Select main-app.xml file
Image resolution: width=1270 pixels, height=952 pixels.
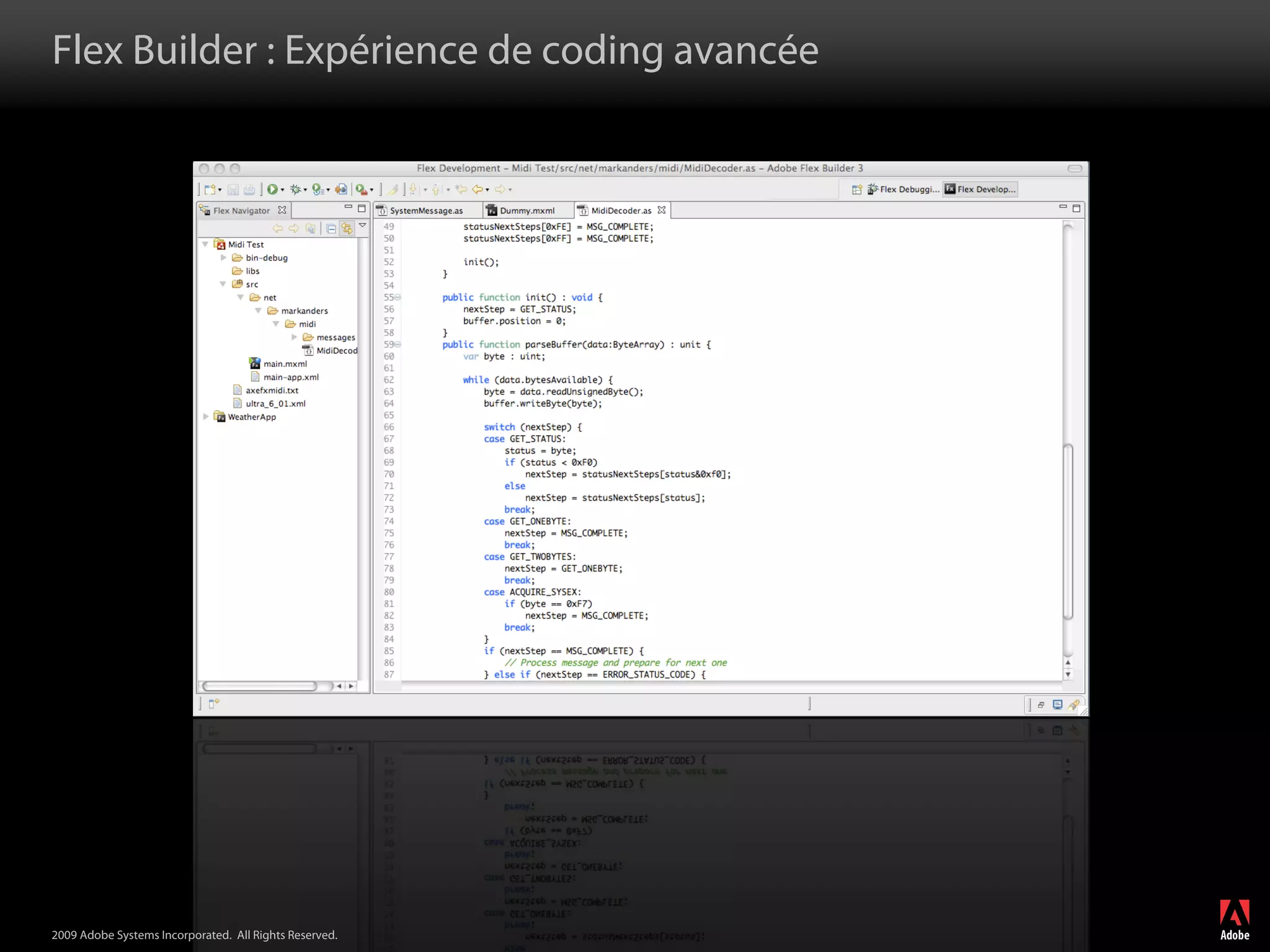pyautogui.click(x=284, y=377)
